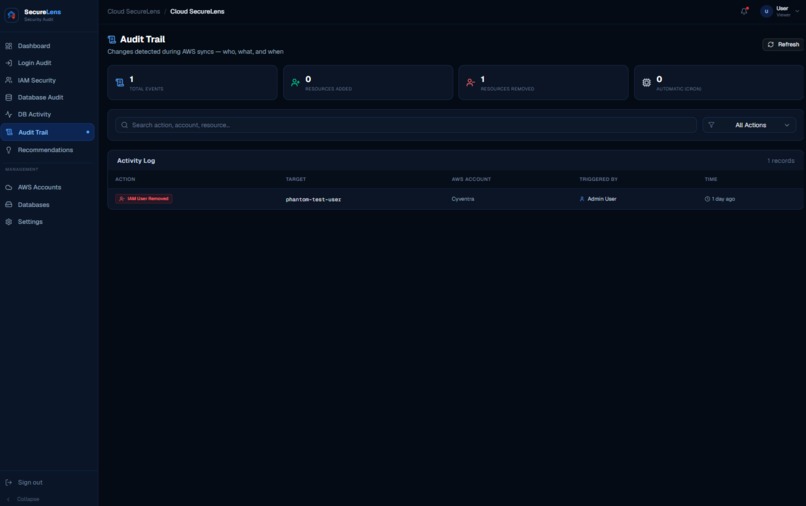Click the first Cloud SecureLens breadcrumb
The width and height of the screenshot is (806, 506).
134,11
